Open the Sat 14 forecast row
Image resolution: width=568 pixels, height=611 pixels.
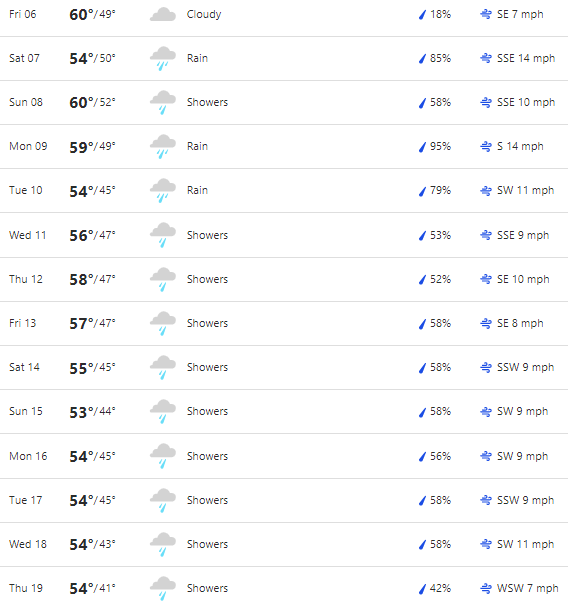click(x=284, y=367)
